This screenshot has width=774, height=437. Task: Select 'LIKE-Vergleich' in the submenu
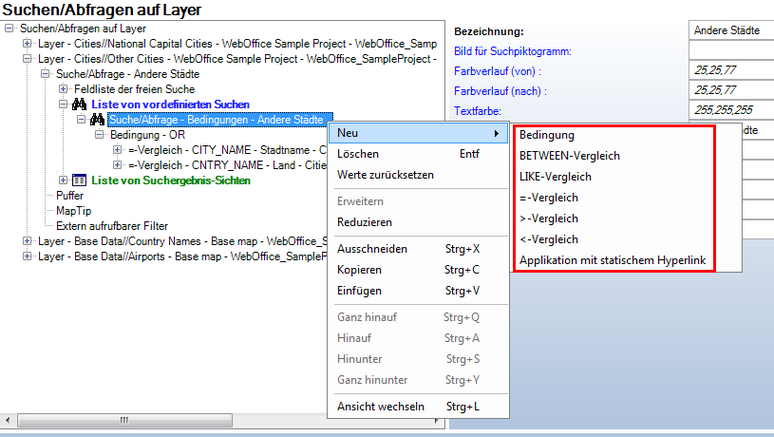click(555, 176)
